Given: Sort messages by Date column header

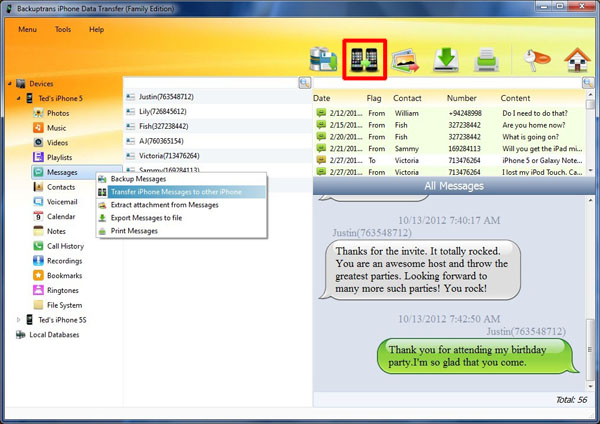Looking at the screenshot, I should coord(321,98).
